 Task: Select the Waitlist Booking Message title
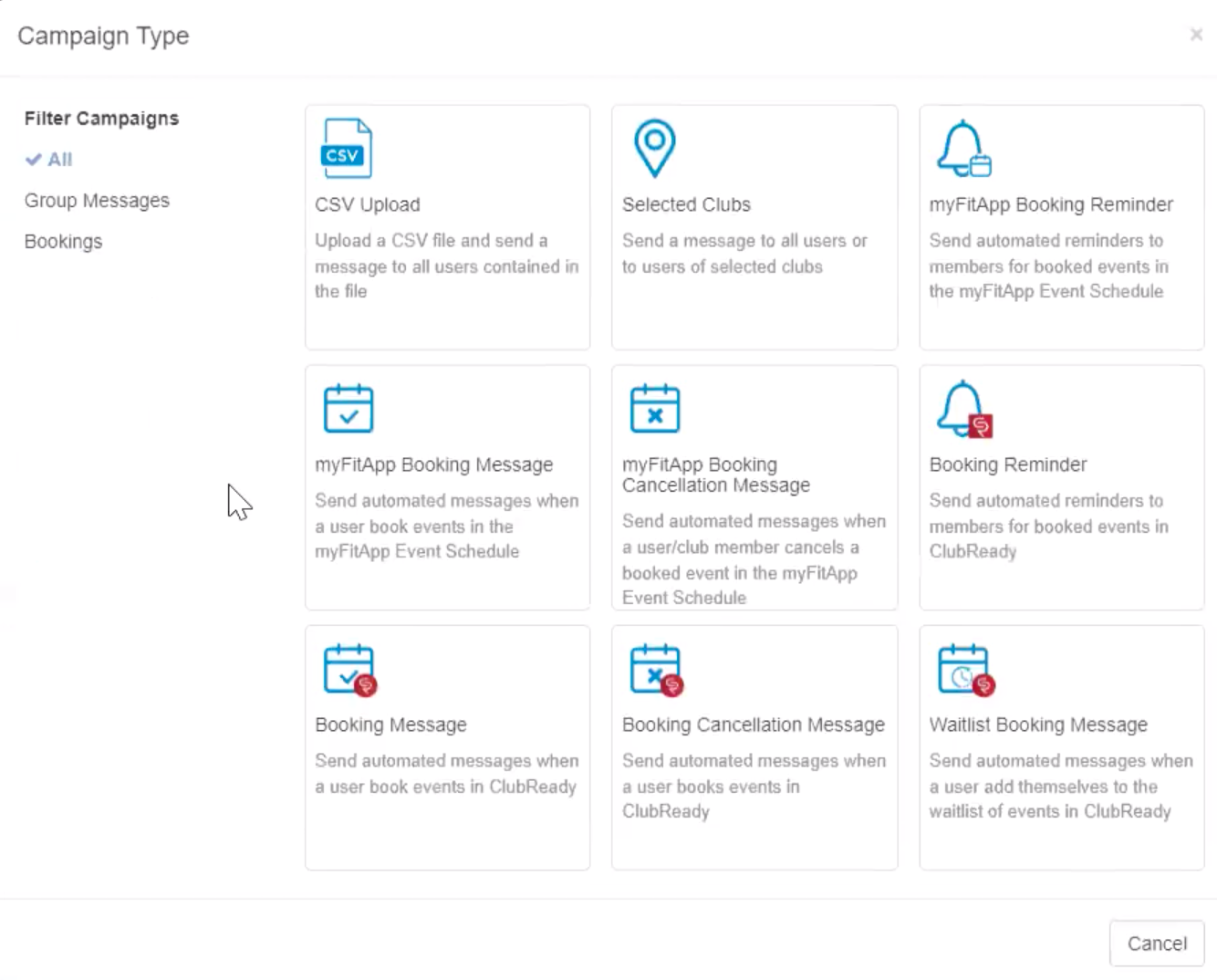[x=1038, y=725]
